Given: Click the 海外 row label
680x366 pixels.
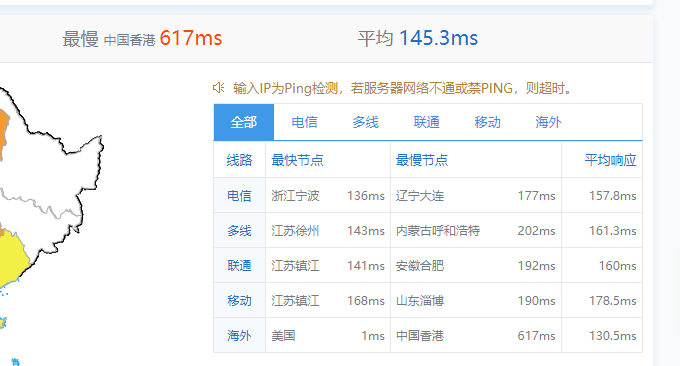Looking at the screenshot, I should pyautogui.click(x=239, y=336).
